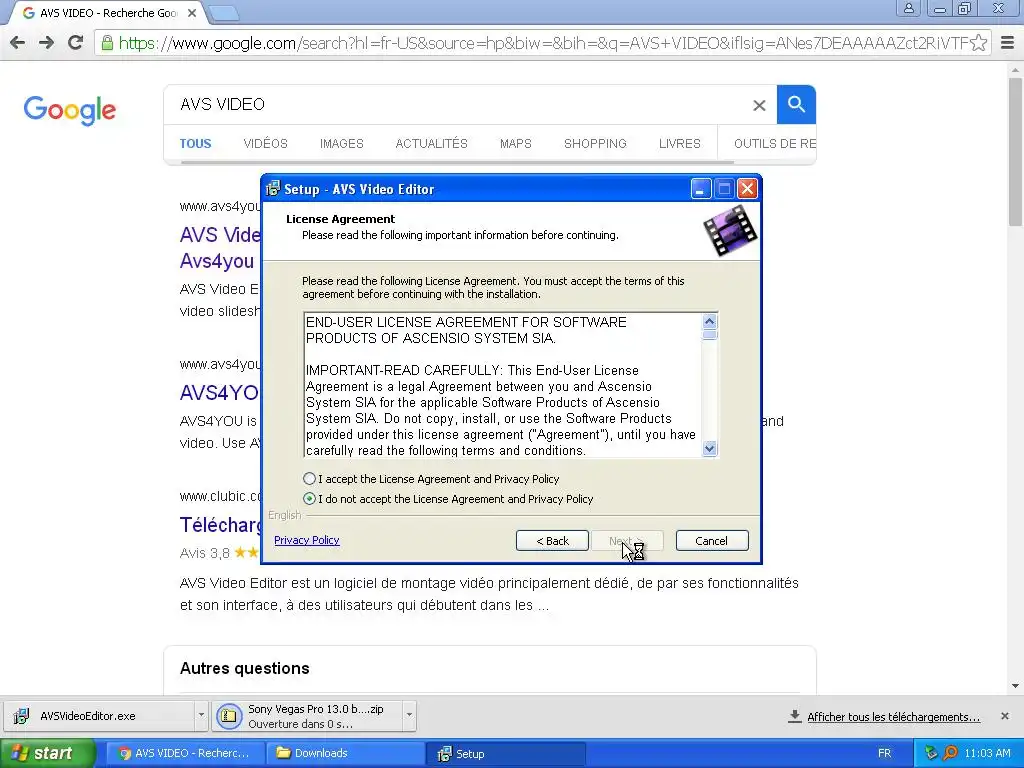Open a new tab in Chrome
The height and width of the screenshot is (768, 1024).
224,13
